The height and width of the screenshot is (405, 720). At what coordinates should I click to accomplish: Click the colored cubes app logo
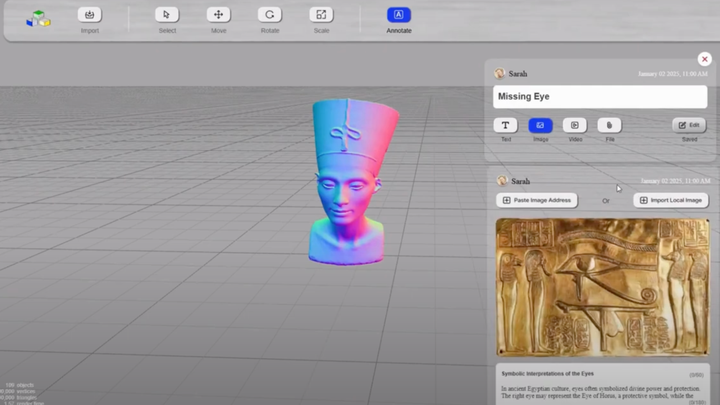38,18
